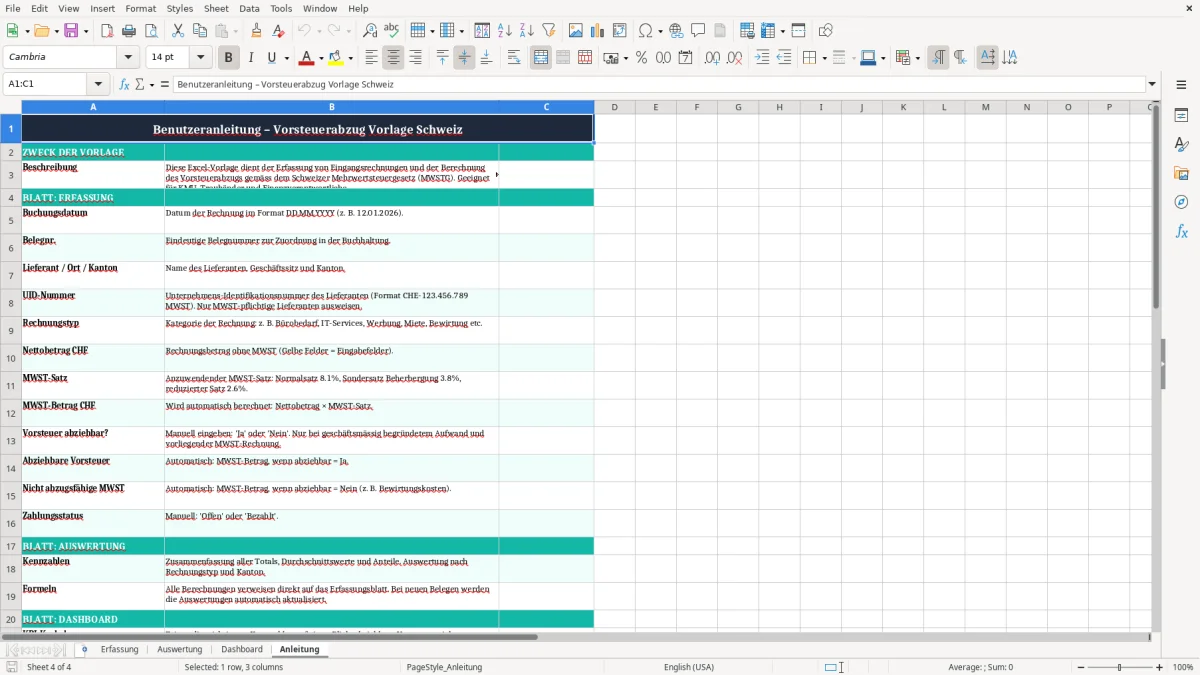Toggle Merge and Center Cells
Screen dimensions: 1200x675
[x=541, y=58]
